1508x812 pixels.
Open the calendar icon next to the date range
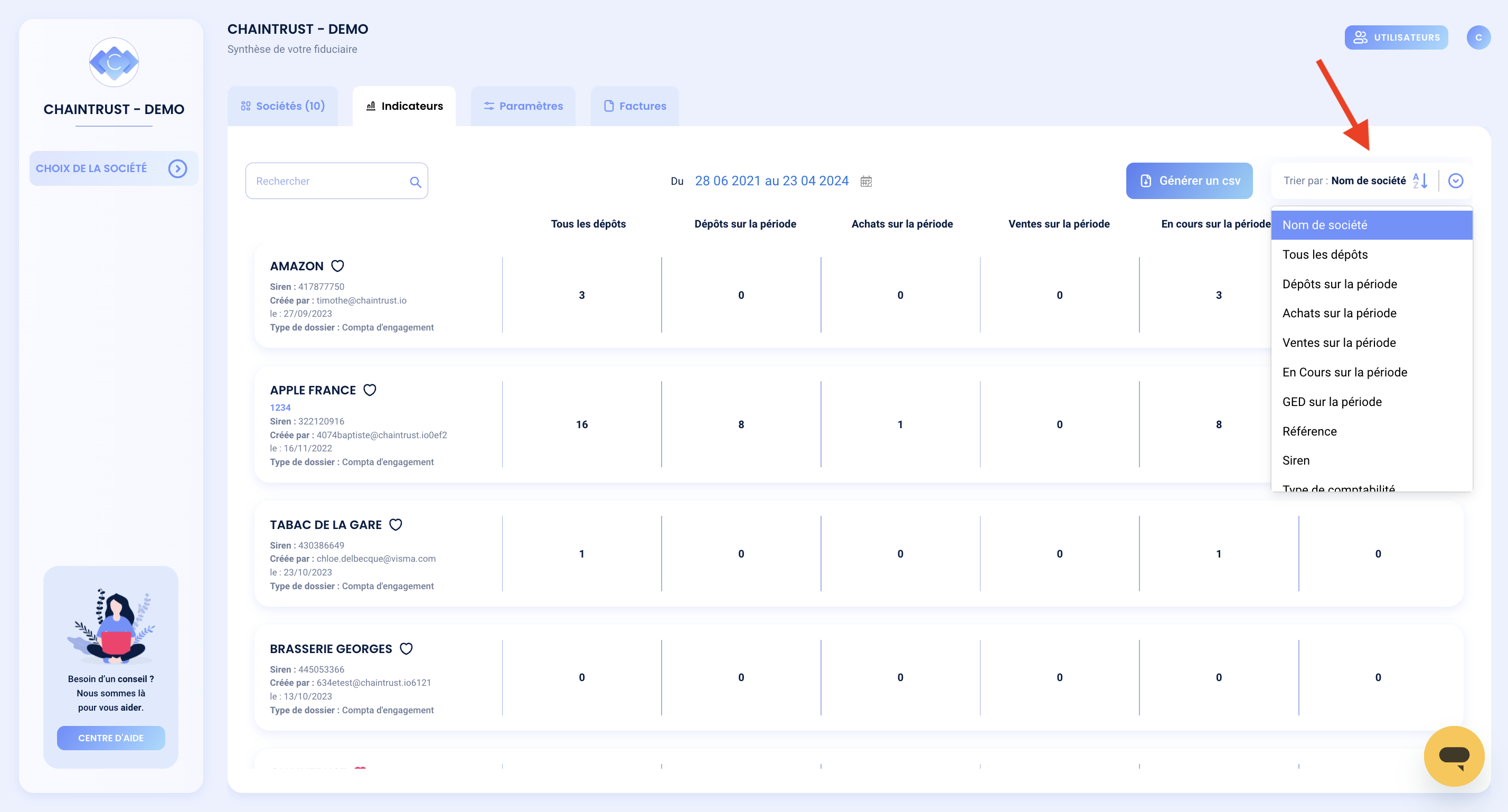[866, 181]
